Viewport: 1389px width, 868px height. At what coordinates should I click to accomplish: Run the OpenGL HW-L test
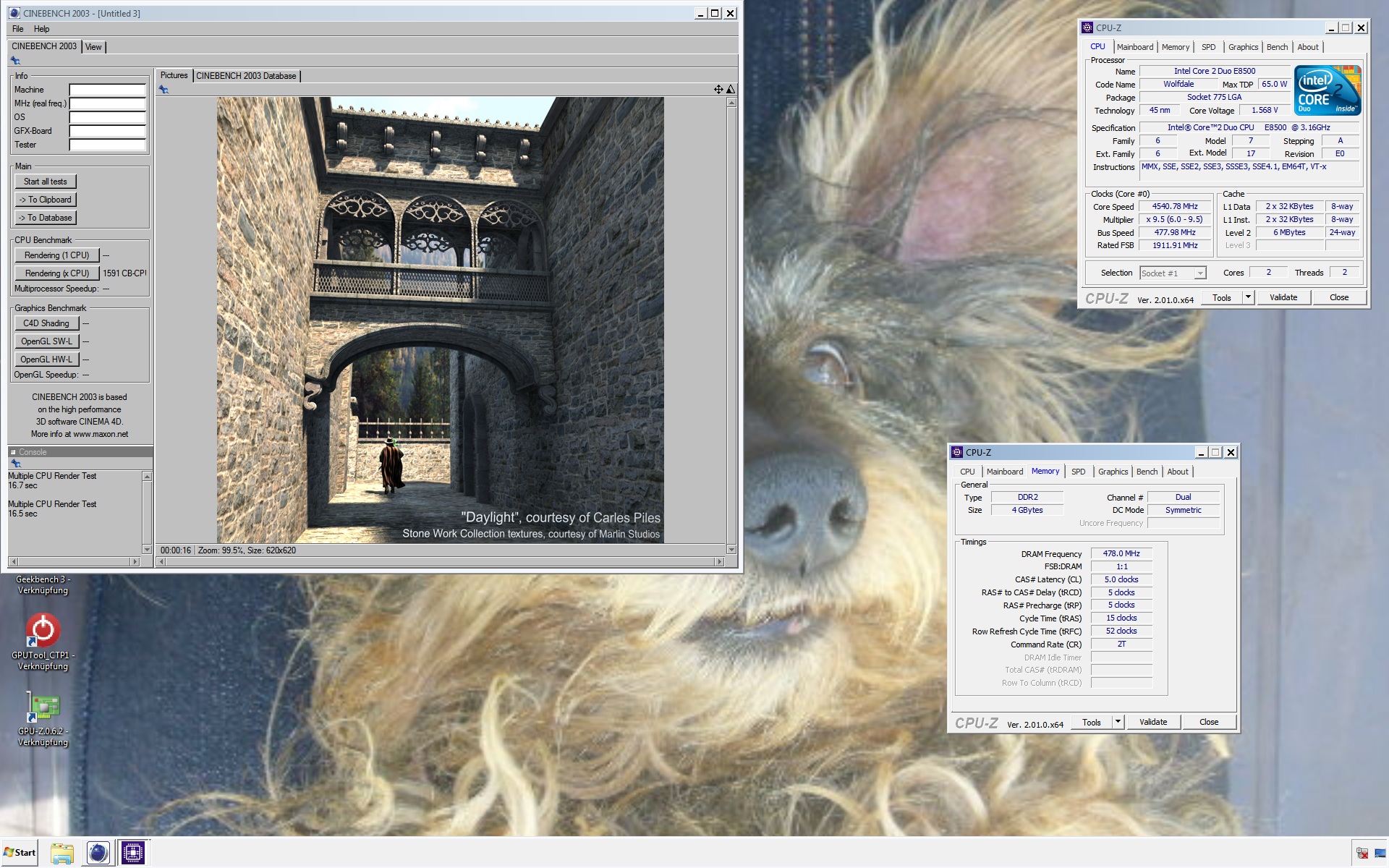click(x=46, y=359)
